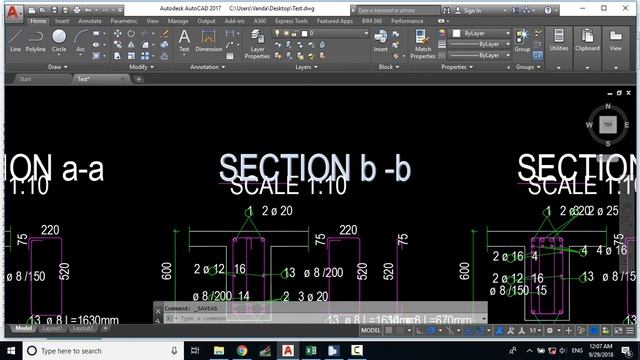Open the Express Tools ribbon tab
Image resolution: width=640 pixels, height=360 pixels.
click(291, 21)
